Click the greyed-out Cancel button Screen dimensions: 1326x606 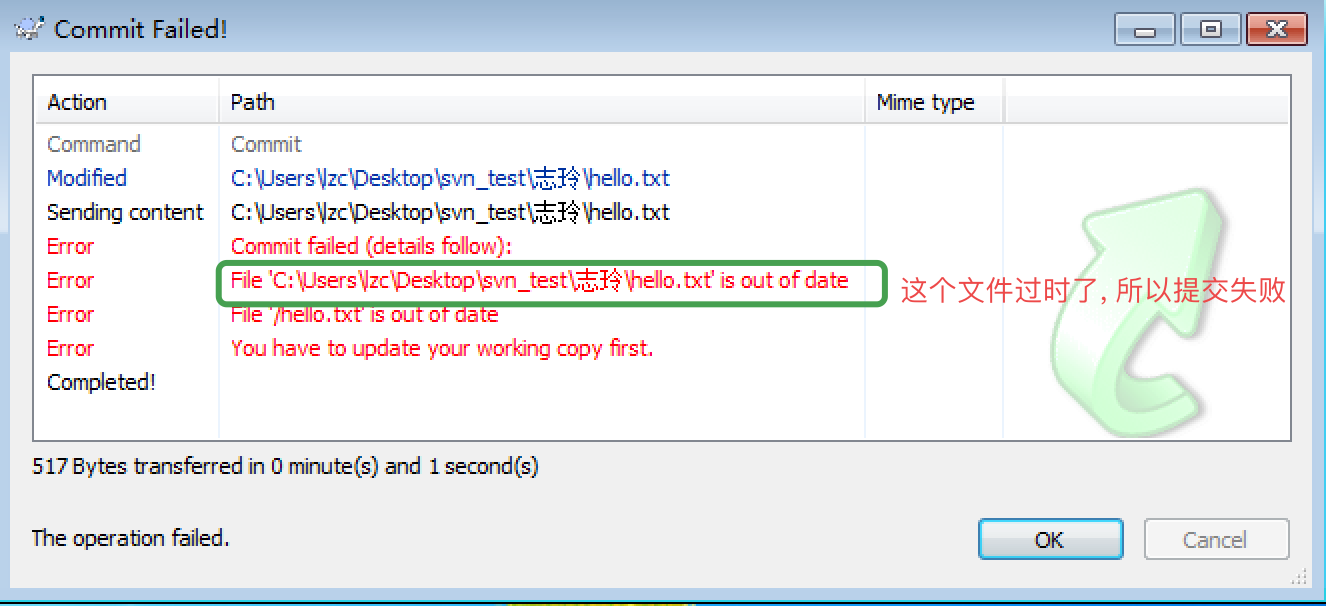(x=1215, y=540)
